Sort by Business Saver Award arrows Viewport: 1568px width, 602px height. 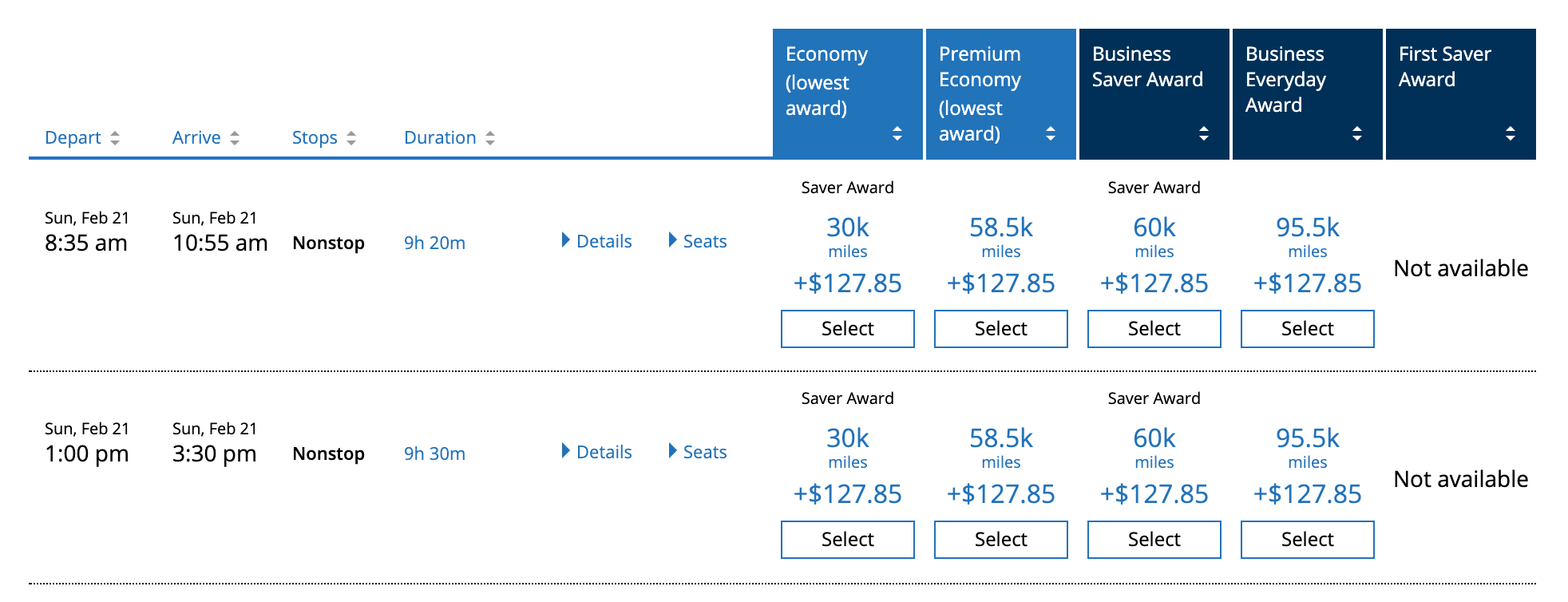click(1204, 133)
